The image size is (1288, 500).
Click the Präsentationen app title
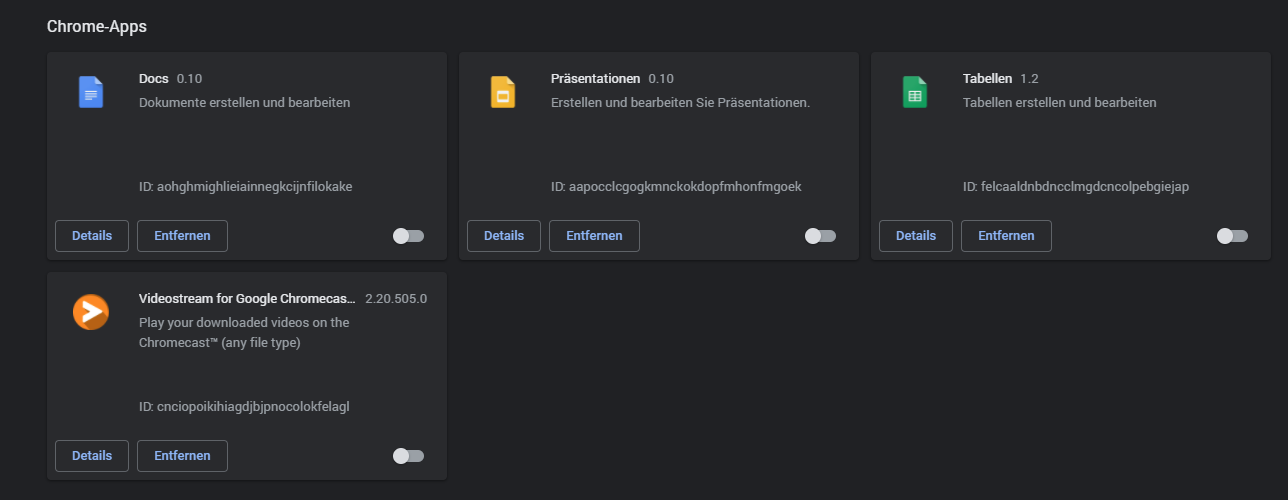click(x=596, y=78)
